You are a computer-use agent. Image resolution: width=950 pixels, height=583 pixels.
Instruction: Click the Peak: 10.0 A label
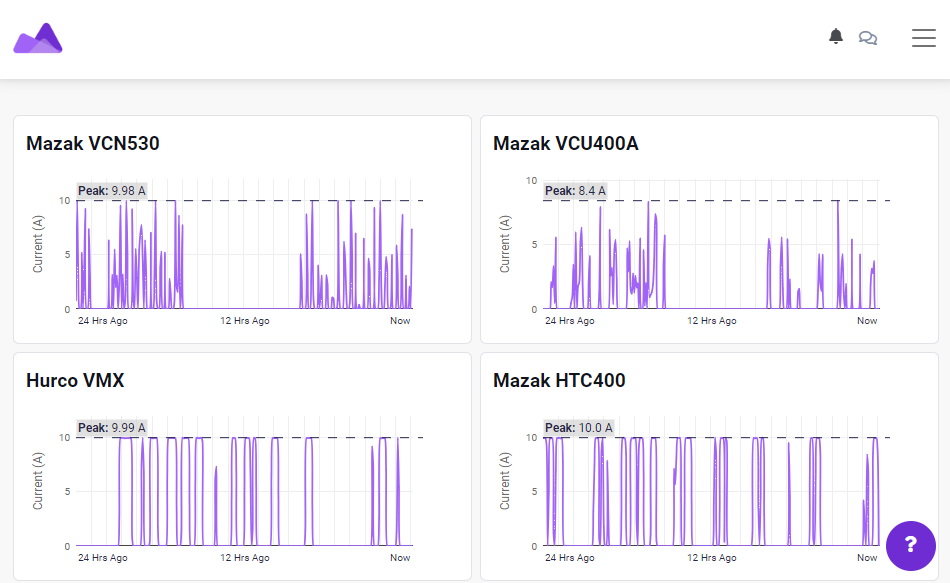(579, 428)
